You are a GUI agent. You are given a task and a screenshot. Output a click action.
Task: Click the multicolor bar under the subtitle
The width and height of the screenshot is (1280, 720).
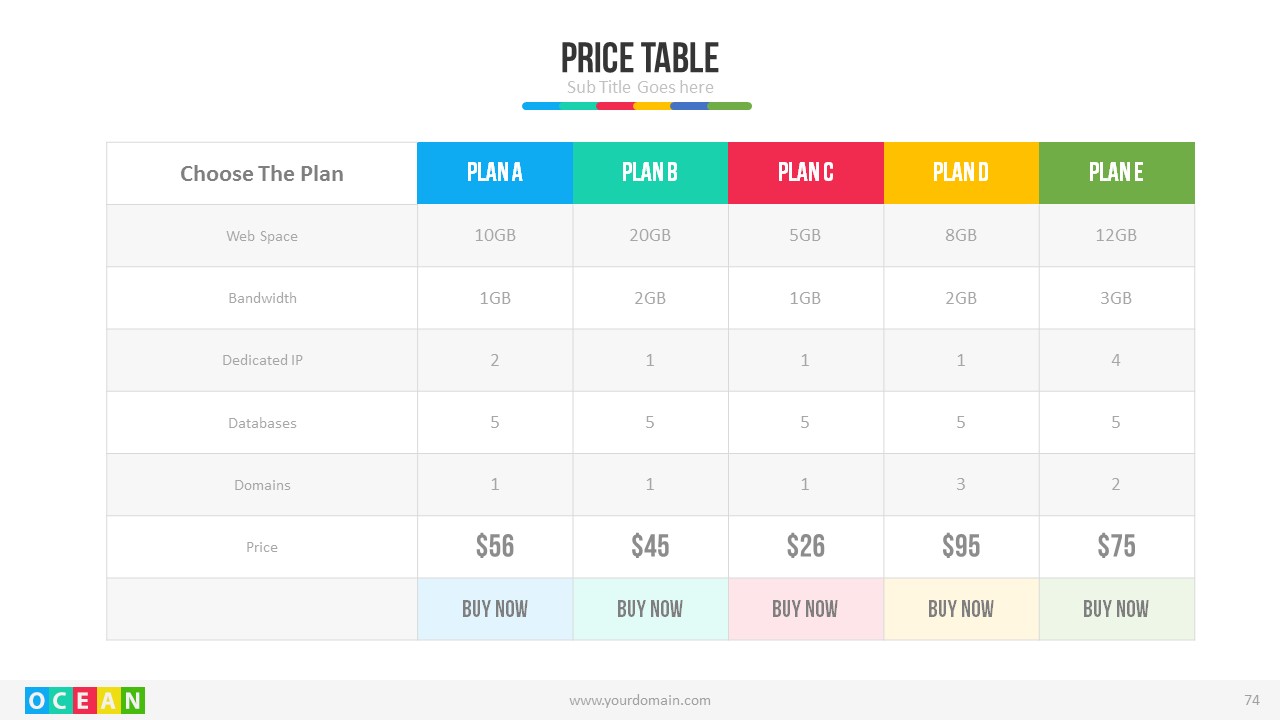point(637,106)
